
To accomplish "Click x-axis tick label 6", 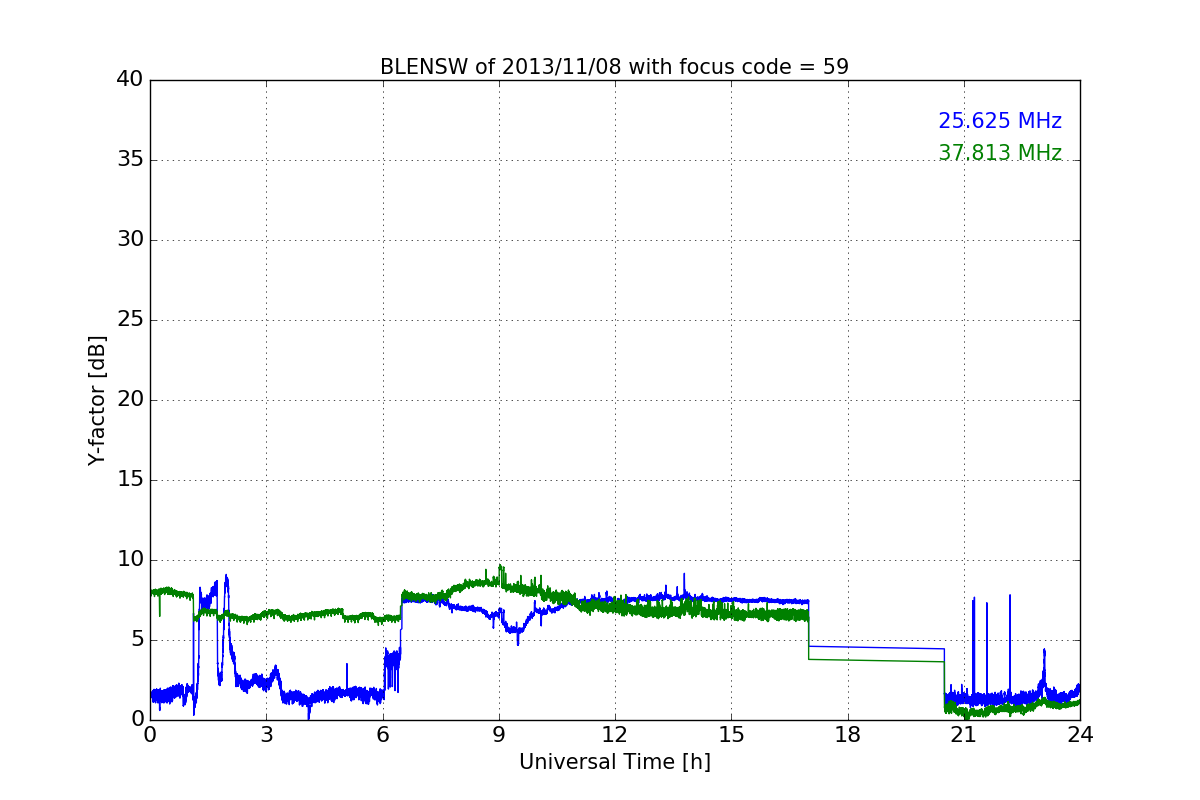I will [x=382, y=734].
